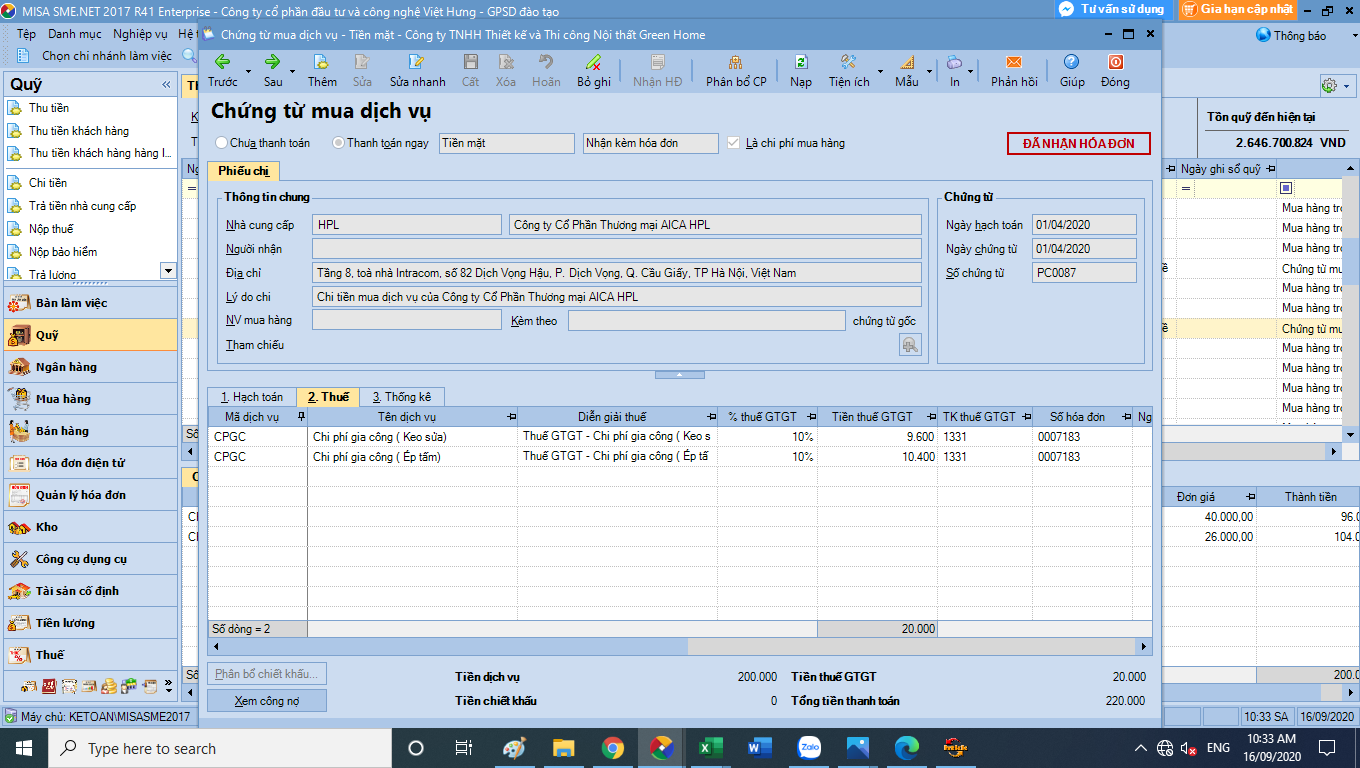
Task: Collapse the general info section arrow
Action: click(678, 374)
